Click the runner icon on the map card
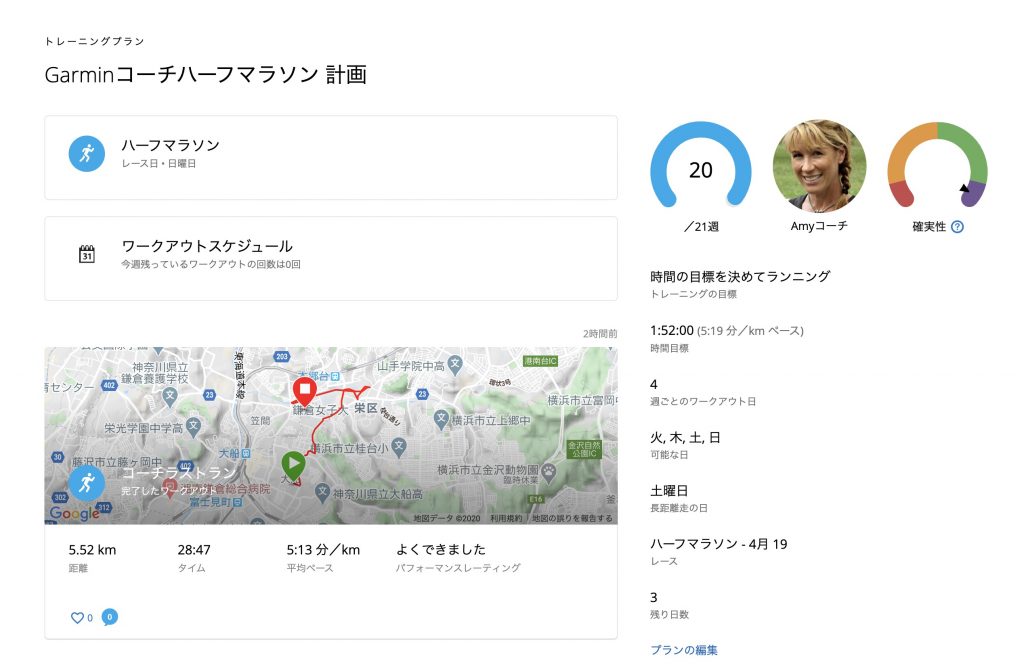Viewport: 1024px width, 665px height. pos(87,483)
